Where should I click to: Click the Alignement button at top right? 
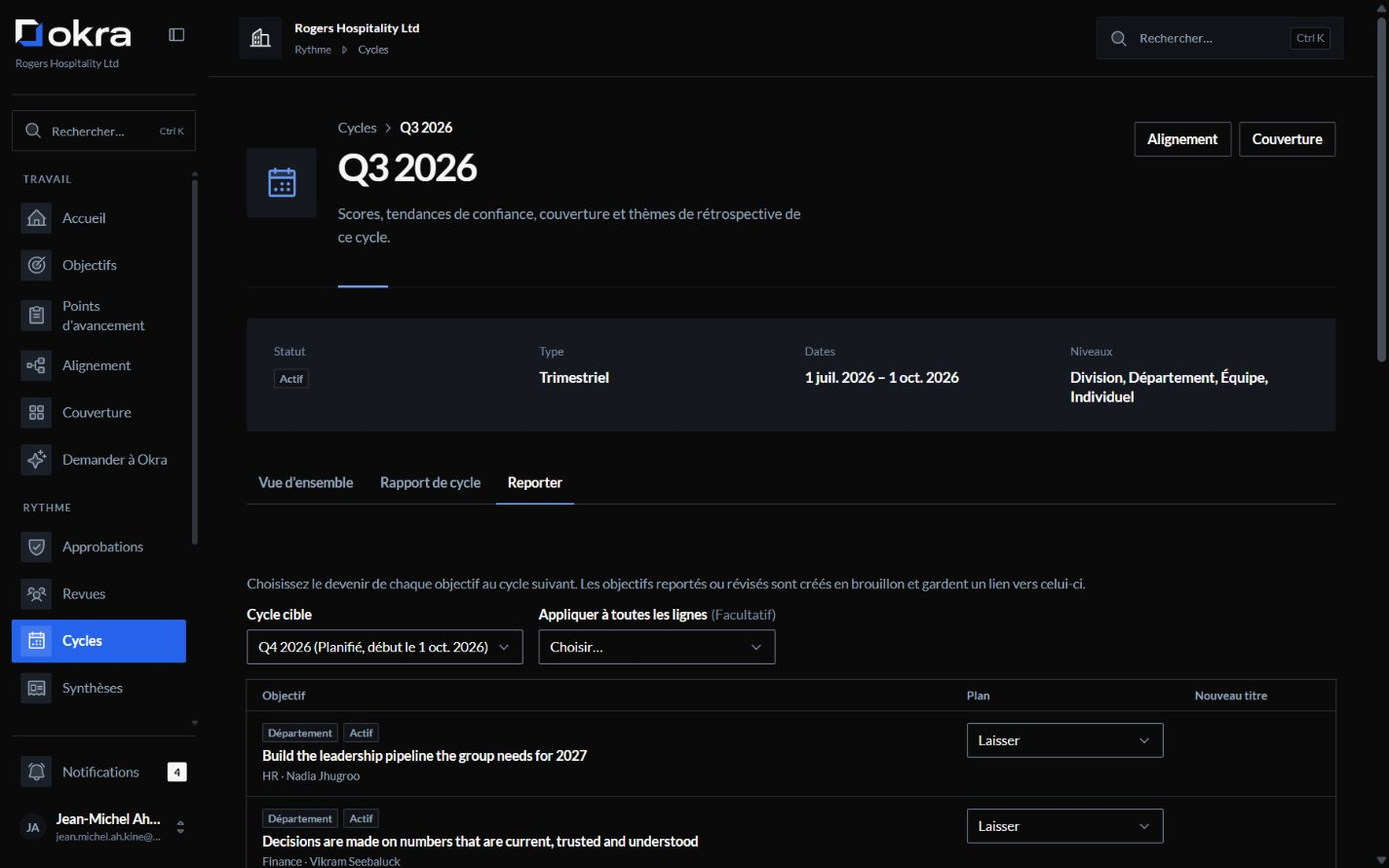[1182, 139]
